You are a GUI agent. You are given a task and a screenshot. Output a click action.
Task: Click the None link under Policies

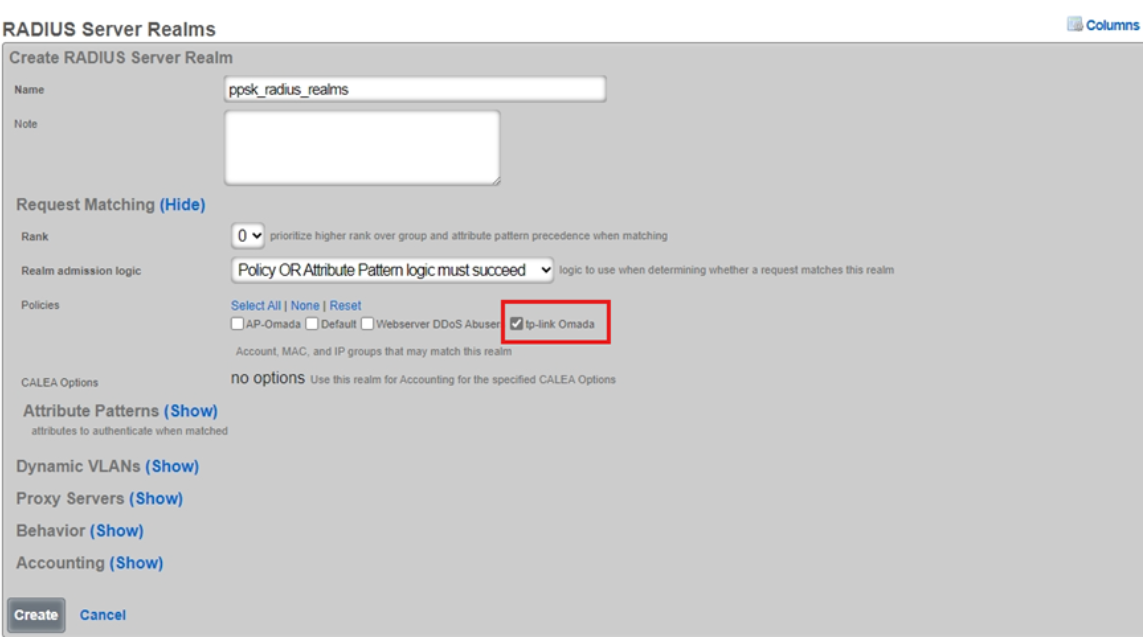pyautogui.click(x=305, y=306)
